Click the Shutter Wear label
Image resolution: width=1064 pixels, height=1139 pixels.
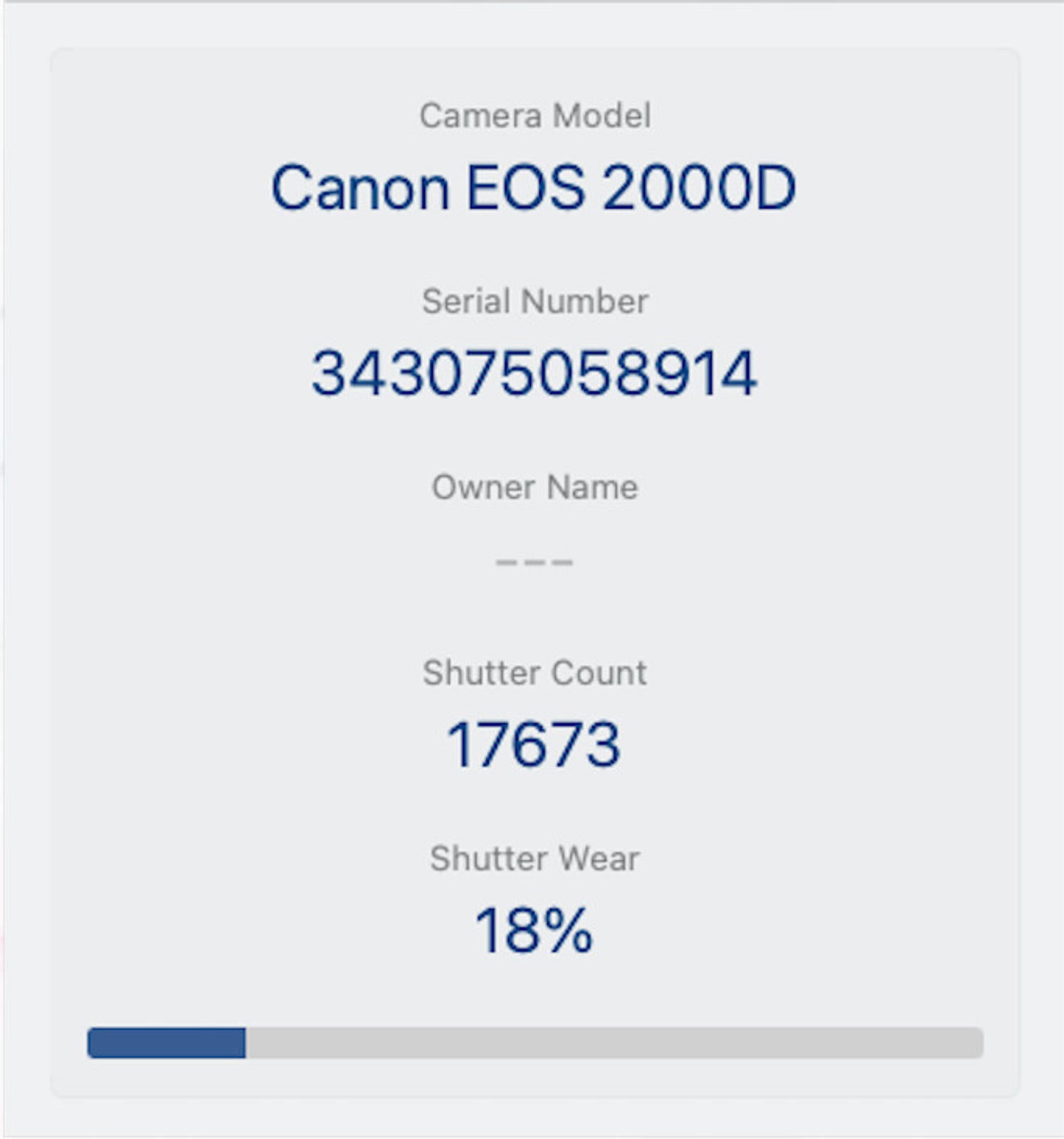point(534,859)
